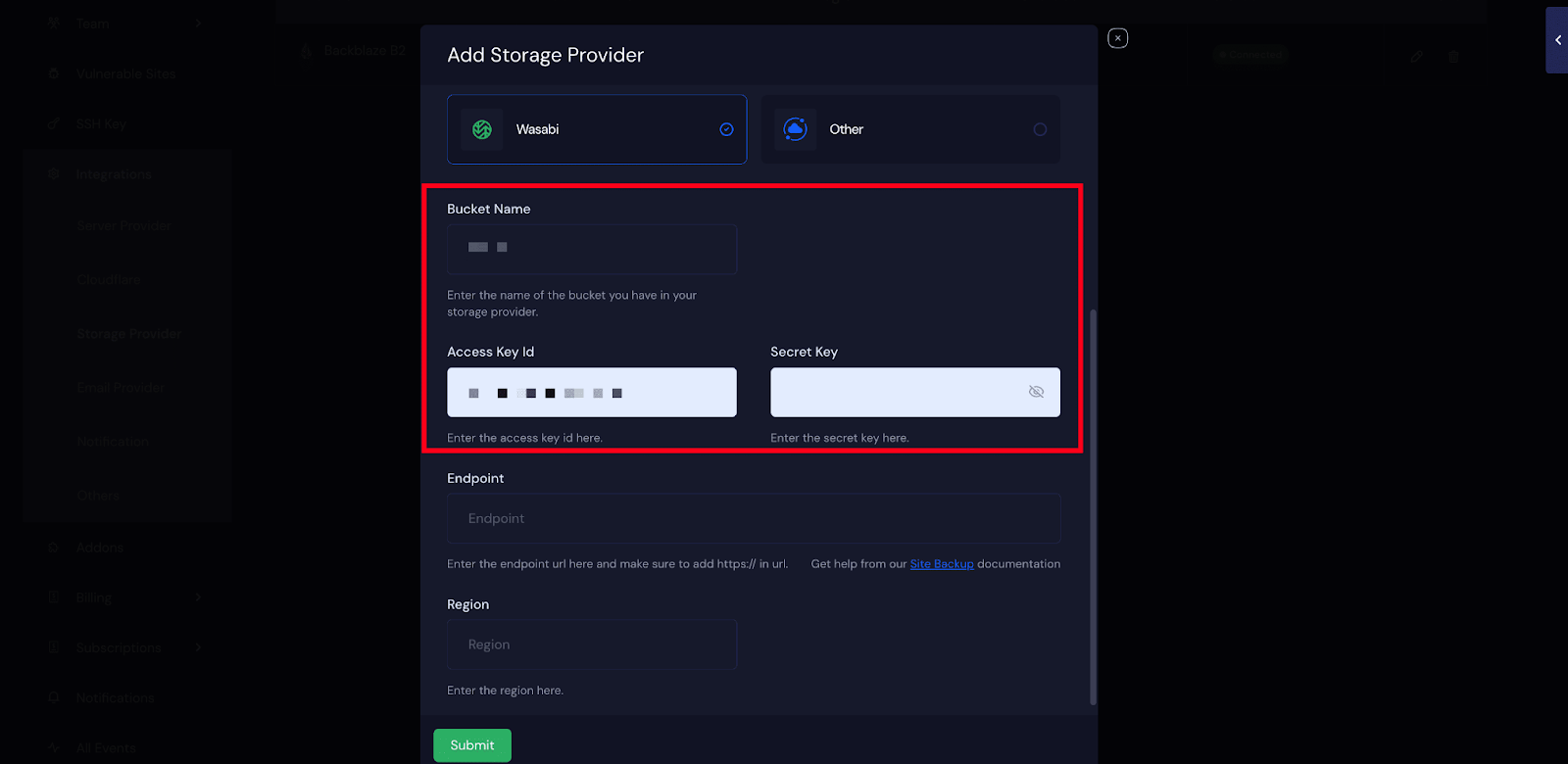
Task: Click the Addons sidebar icon
Action: pyautogui.click(x=54, y=548)
